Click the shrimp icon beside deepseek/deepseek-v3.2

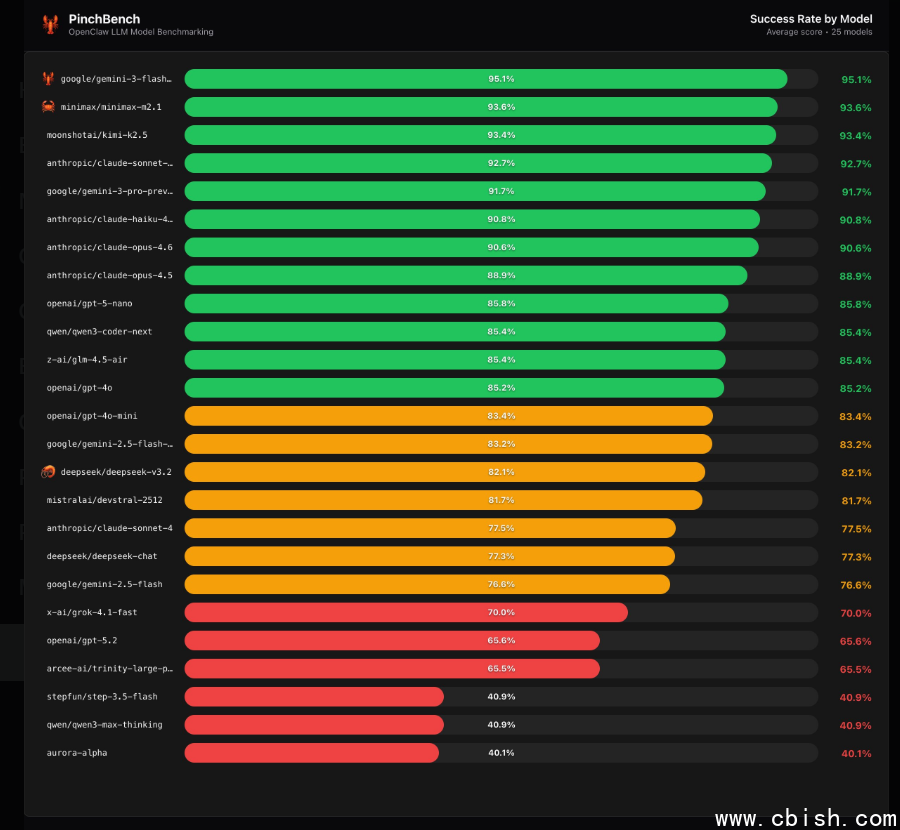[x=49, y=472]
